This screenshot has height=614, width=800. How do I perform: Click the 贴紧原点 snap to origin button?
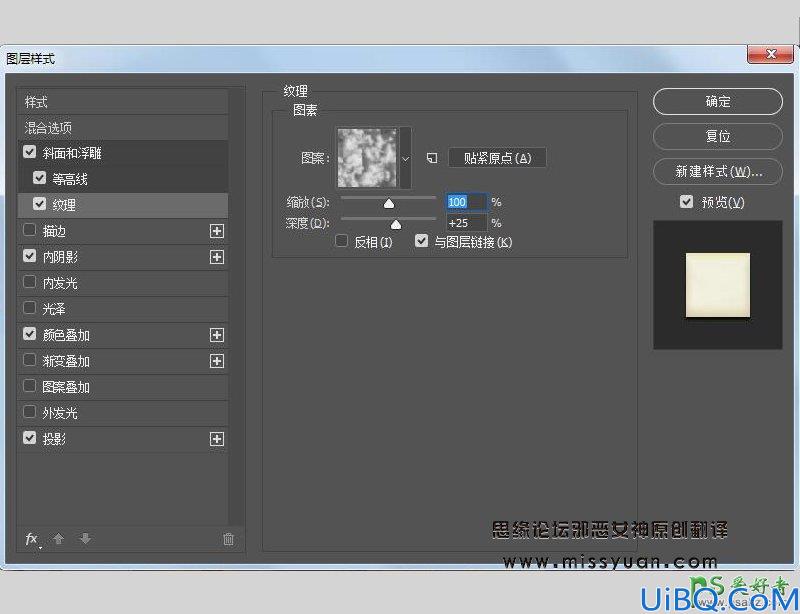click(497, 158)
